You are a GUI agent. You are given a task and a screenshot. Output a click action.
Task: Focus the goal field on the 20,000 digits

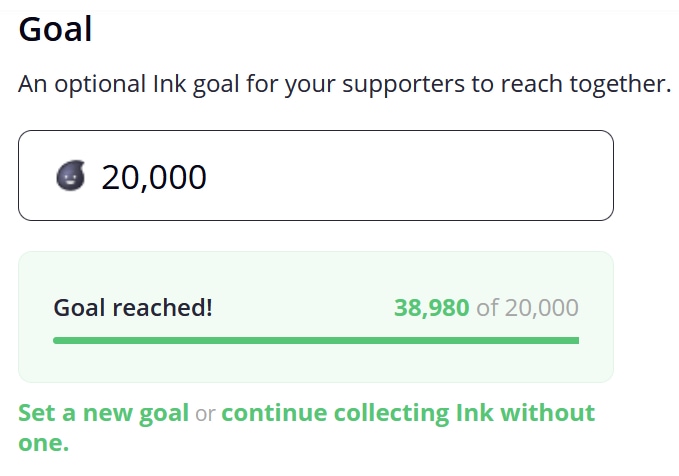[x=154, y=177]
